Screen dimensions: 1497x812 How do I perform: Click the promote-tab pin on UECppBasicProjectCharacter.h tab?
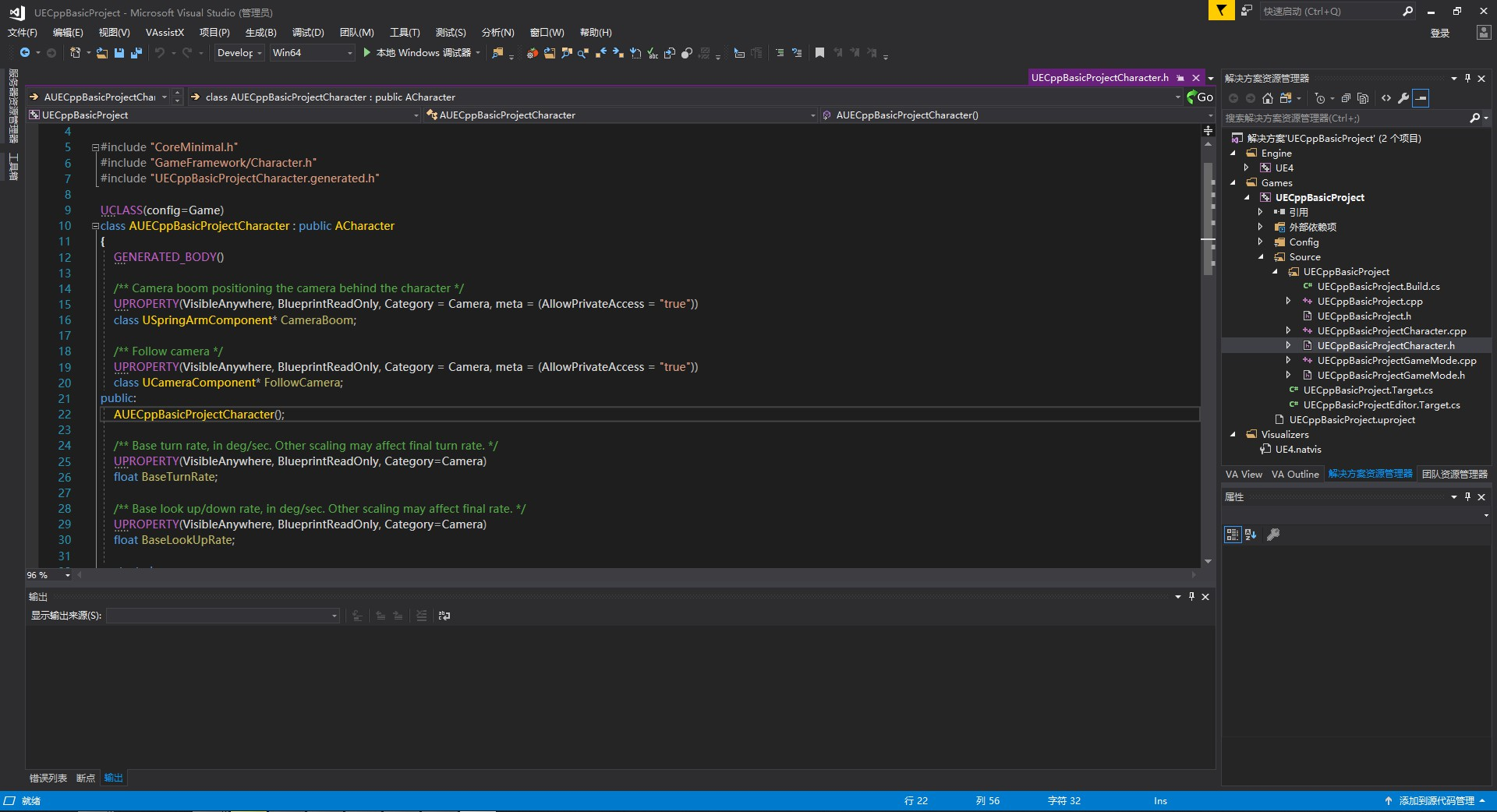click(x=1180, y=78)
